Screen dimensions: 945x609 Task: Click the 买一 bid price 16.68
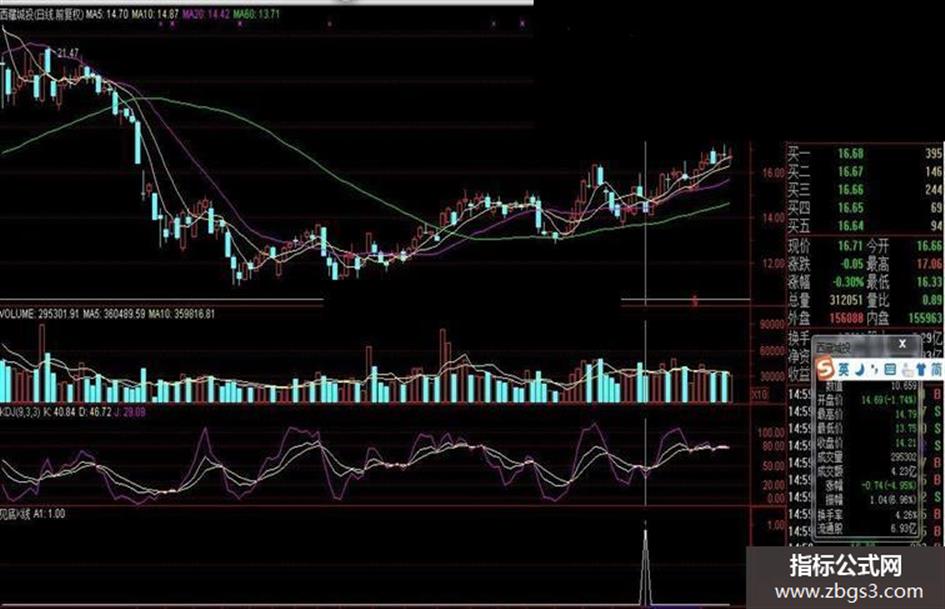850,154
